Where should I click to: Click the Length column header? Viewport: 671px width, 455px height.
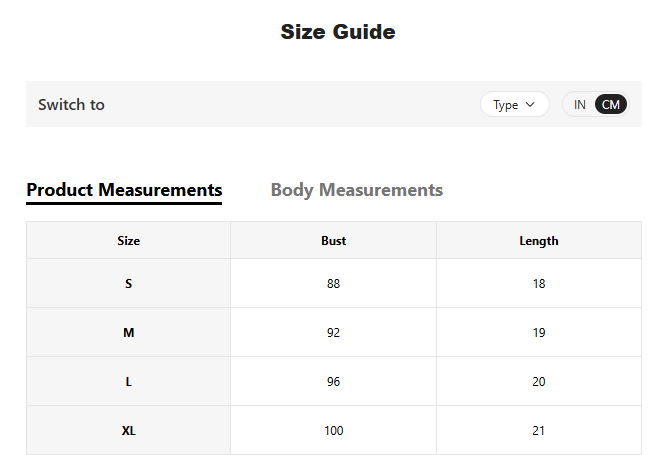(539, 241)
